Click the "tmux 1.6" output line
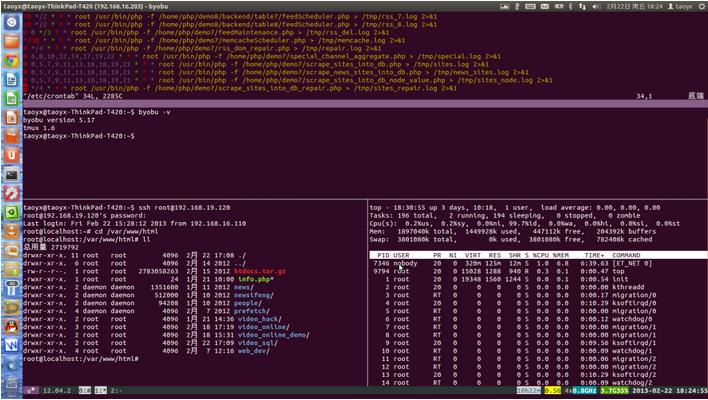This screenshot has width=708, height=400. (39, 128)
